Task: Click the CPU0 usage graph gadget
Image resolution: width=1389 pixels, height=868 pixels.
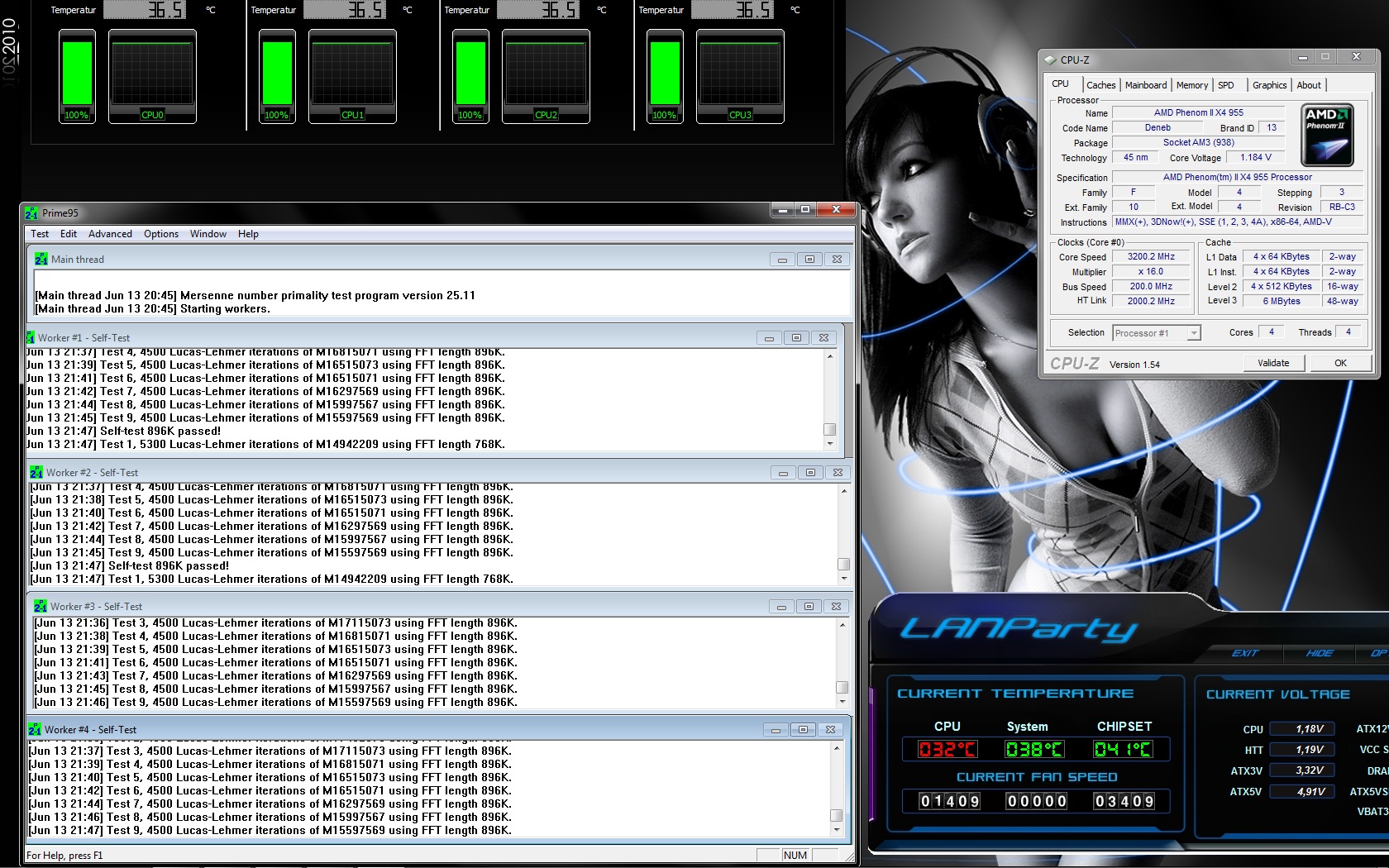Action: pos(152,77)
